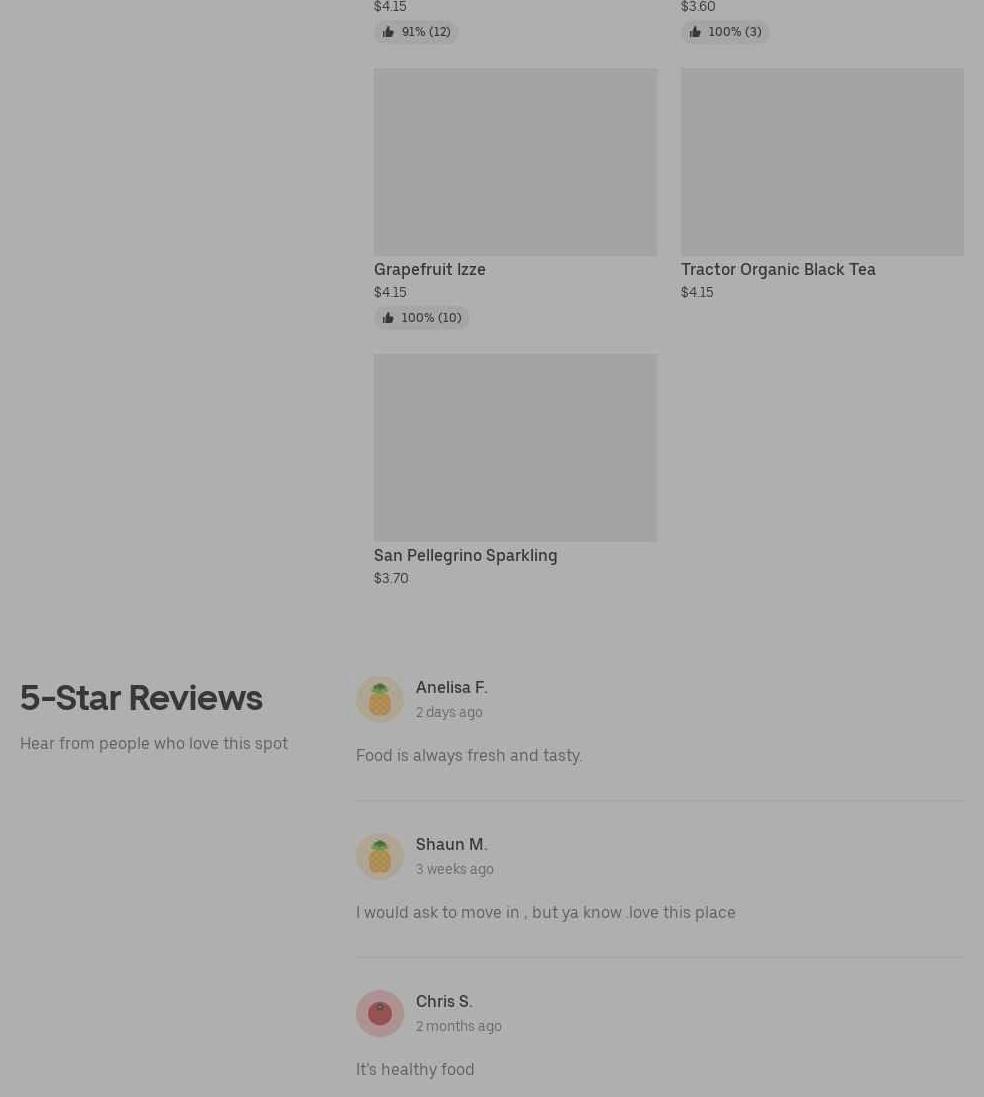
Task: Click the Chris S. reviewer name
Action: [x=444, y=1002]
